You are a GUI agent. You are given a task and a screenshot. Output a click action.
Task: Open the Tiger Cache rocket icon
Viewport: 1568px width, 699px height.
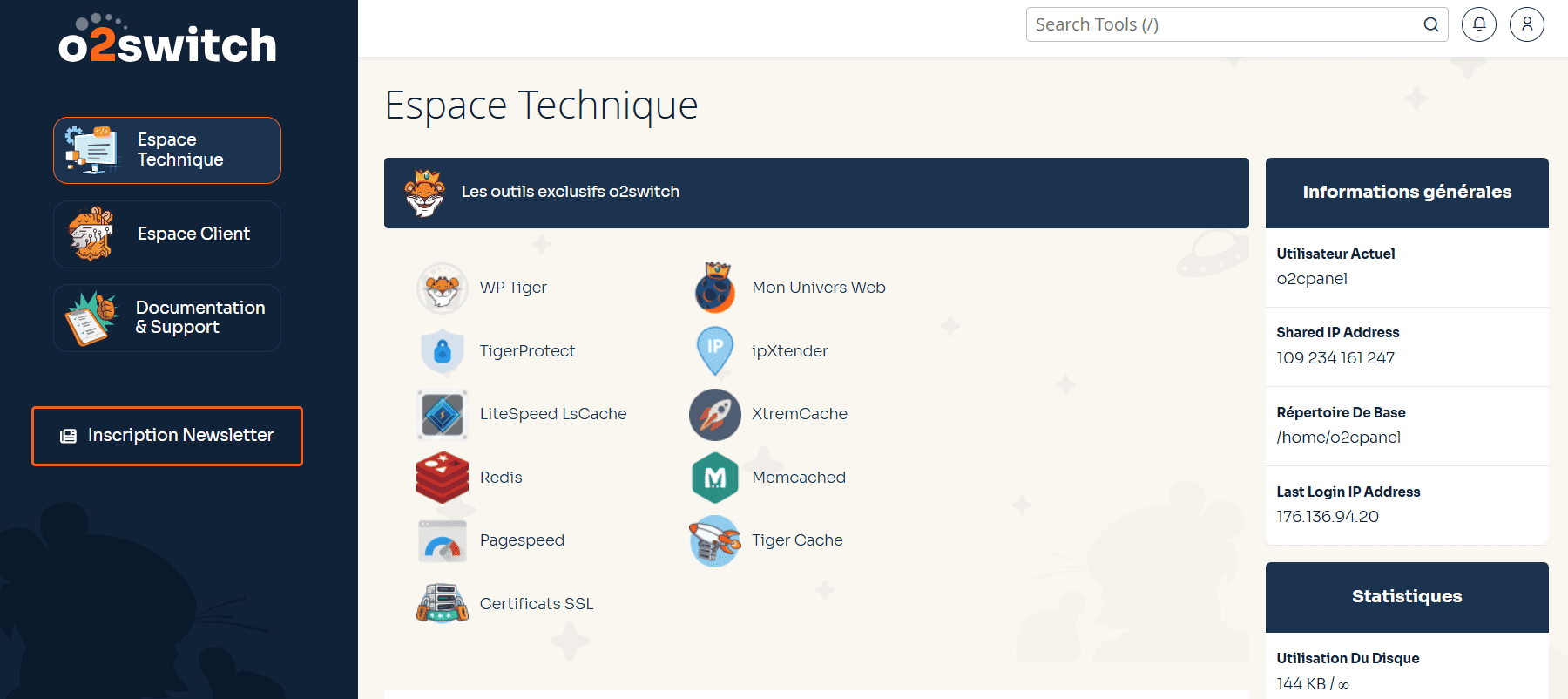[715, 540]
